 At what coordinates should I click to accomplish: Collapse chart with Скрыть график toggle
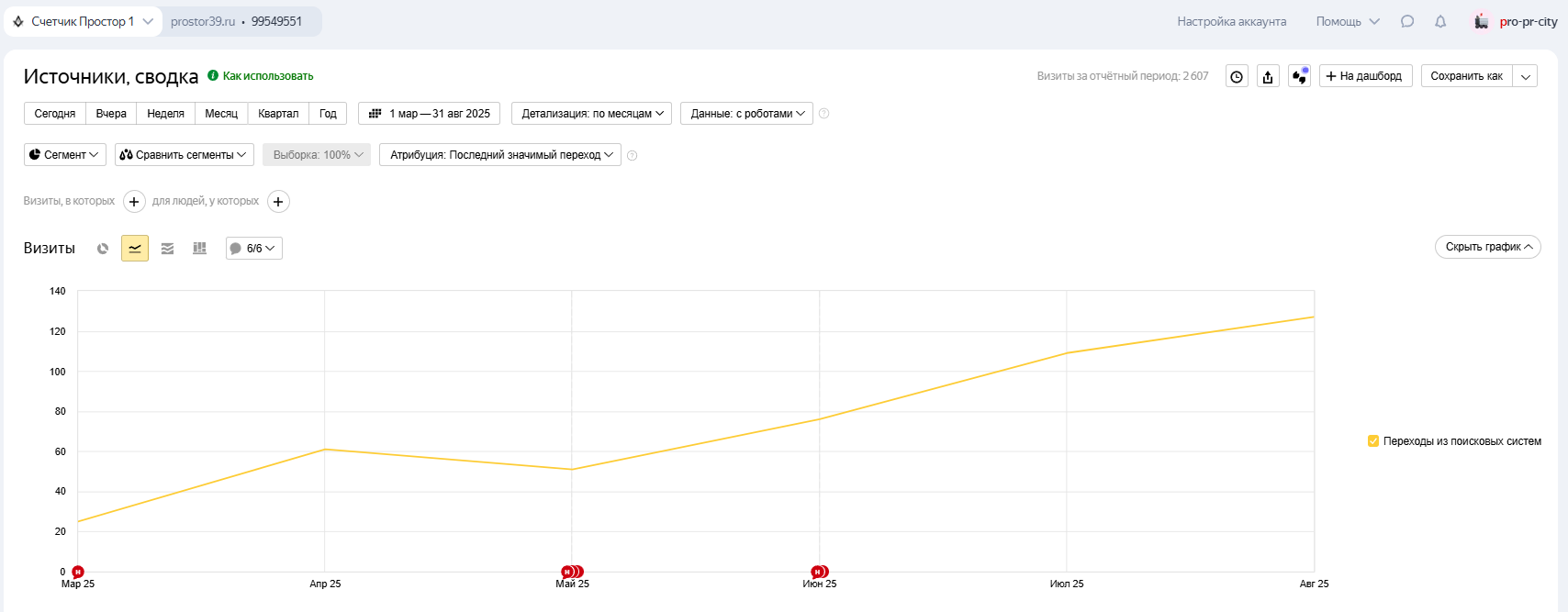1487,247
